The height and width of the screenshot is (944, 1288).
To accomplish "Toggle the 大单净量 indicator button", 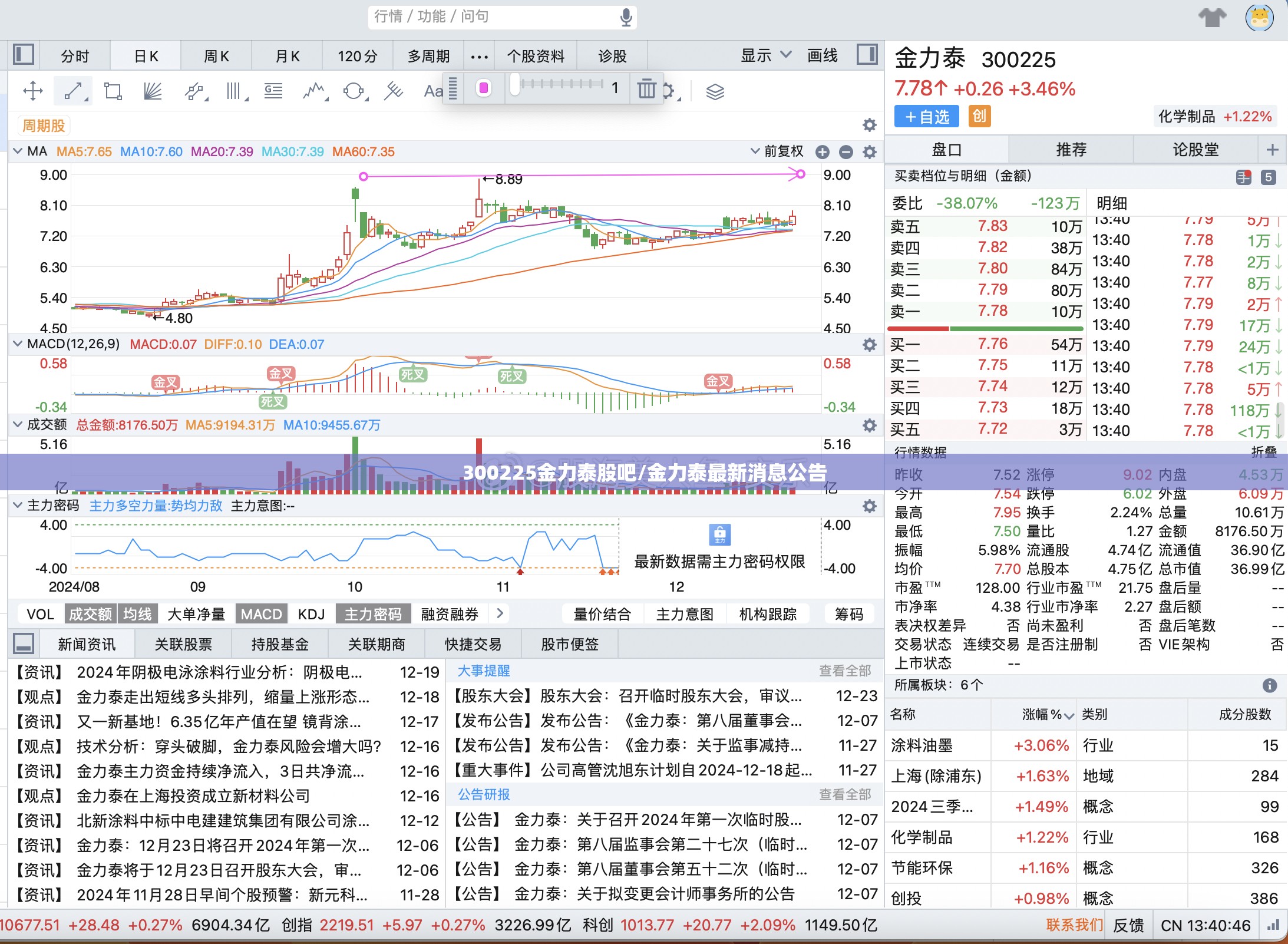I will [196, 614].
